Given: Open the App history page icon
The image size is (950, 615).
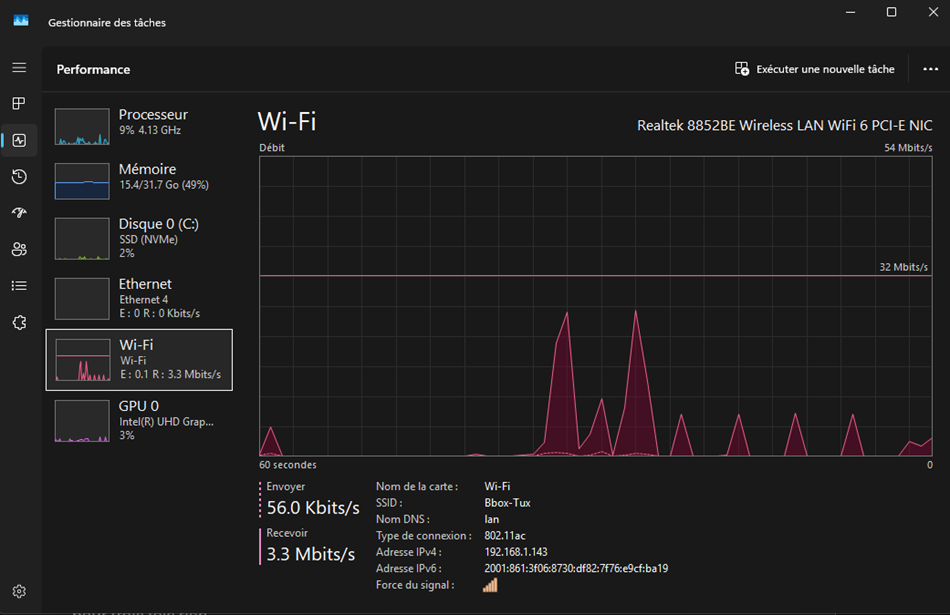Looking at the screenshot, I should [x=19, y=177].
